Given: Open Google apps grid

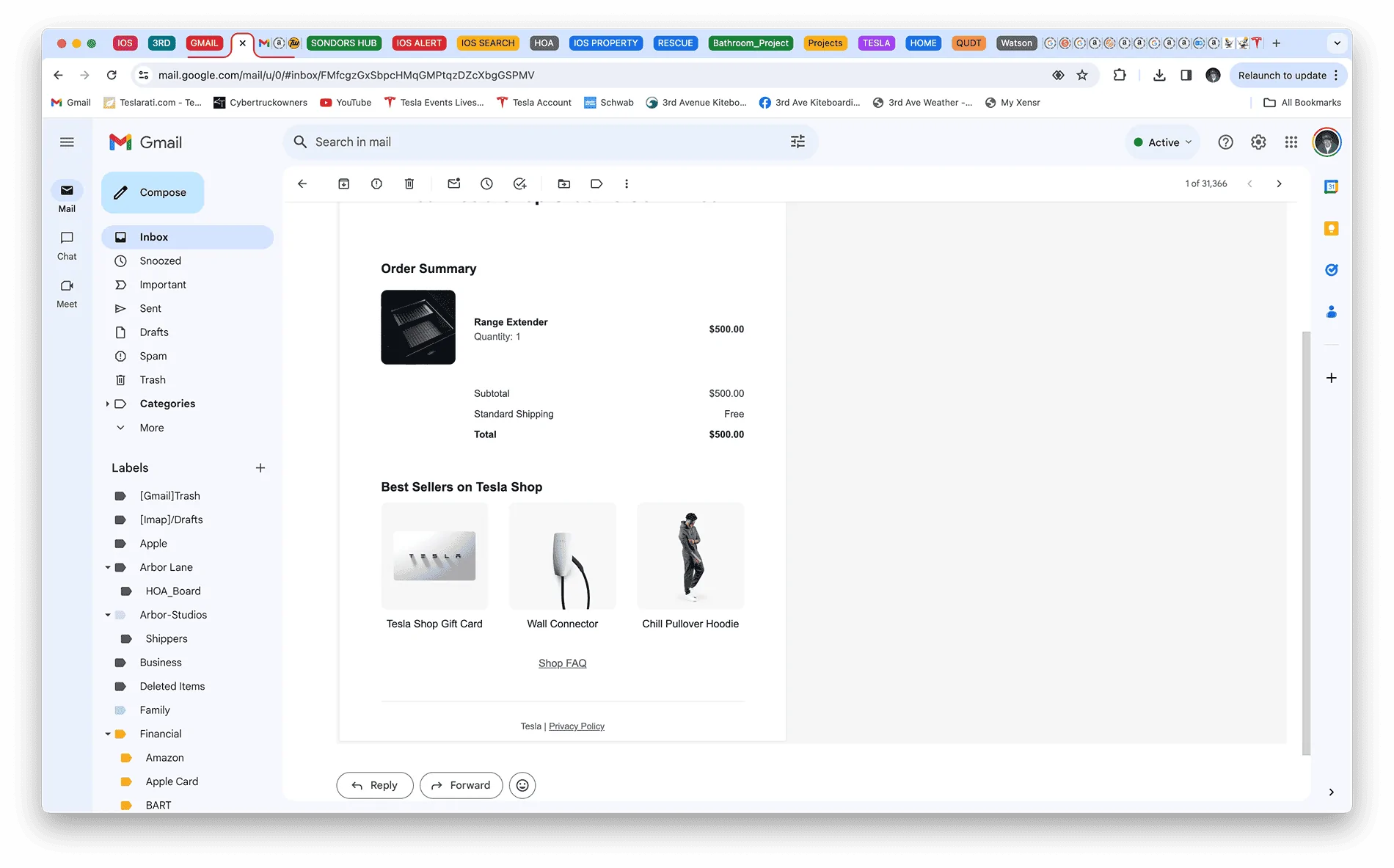Looking at the screenshot, I should [1291, 142].
